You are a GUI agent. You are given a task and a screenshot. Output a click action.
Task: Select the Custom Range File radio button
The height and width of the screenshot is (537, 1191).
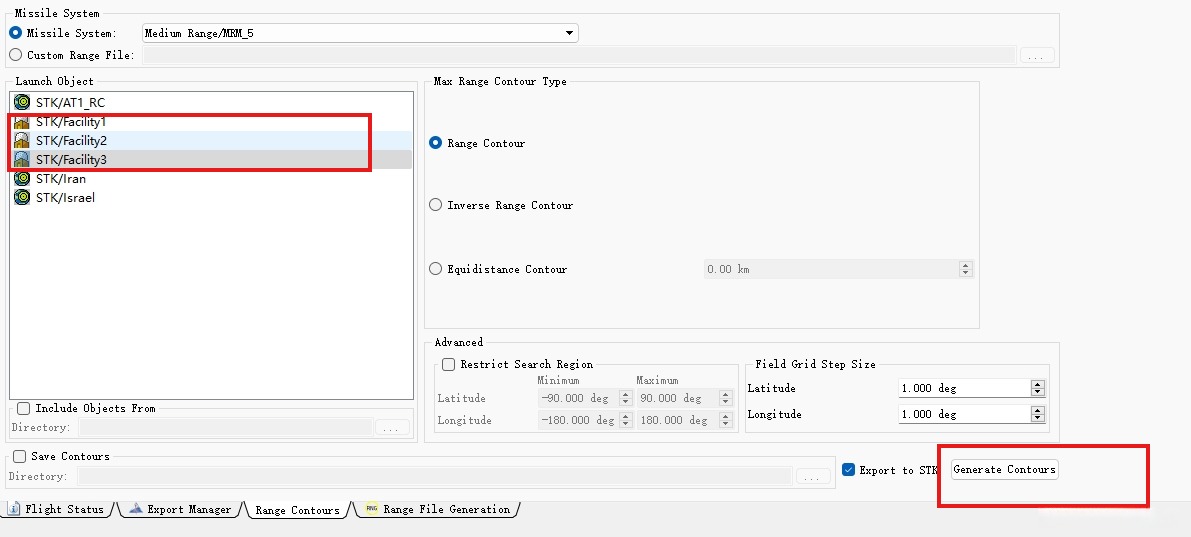(x=15, y=55)
